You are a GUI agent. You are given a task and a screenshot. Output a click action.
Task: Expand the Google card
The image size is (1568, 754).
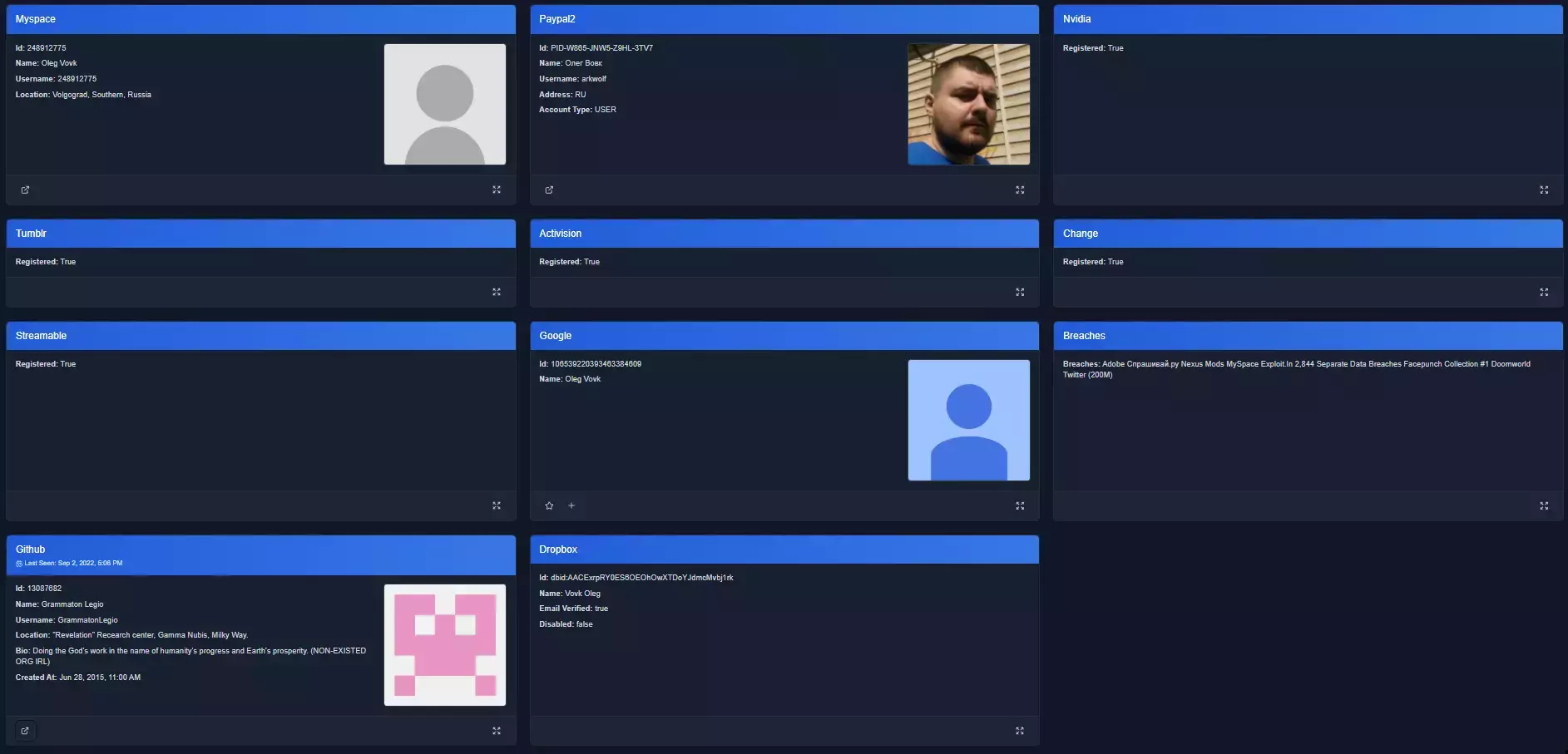(1020, 505)
